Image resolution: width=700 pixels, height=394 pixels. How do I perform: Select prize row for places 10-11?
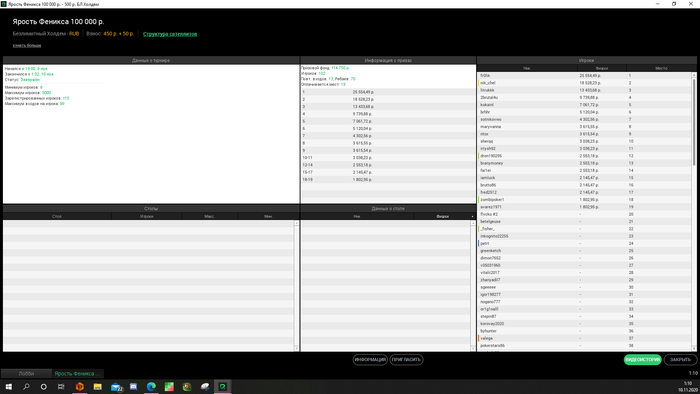[388, 158]
